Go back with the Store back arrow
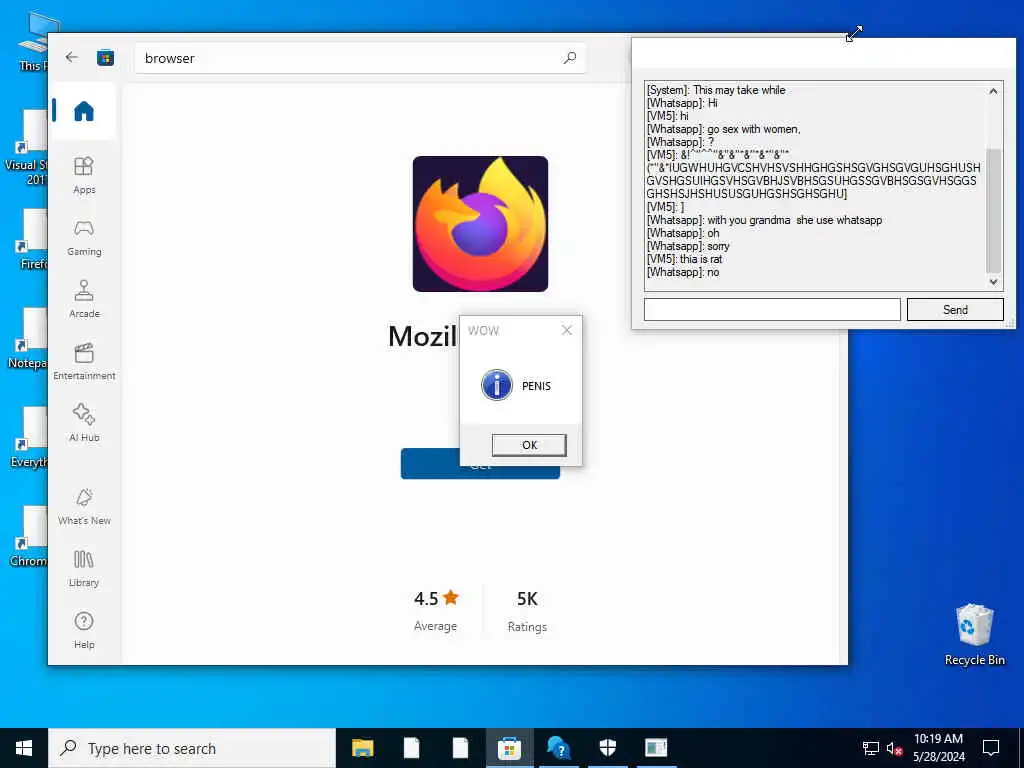 [72, 57]
